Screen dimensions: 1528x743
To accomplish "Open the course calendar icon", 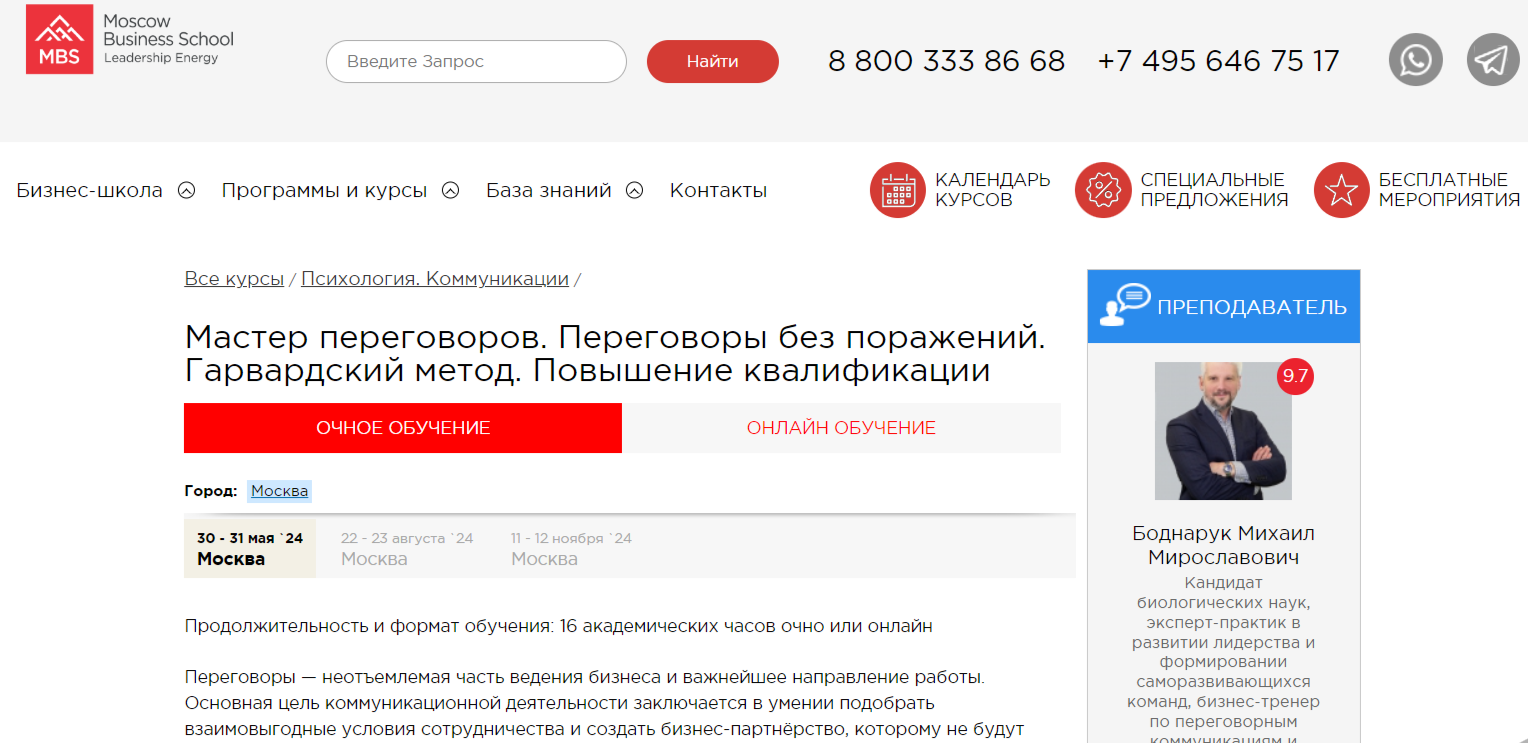I will pos(898,190).
